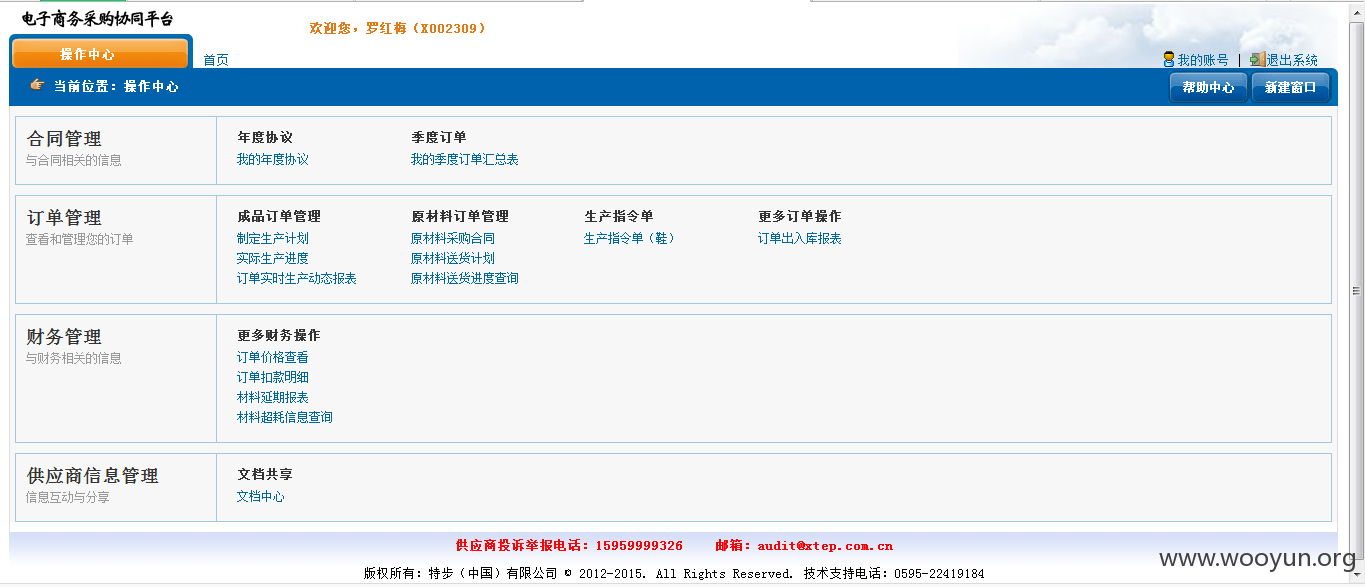
Task: Click the 供应商信息管理 section heading
Action: coord(92,476)
